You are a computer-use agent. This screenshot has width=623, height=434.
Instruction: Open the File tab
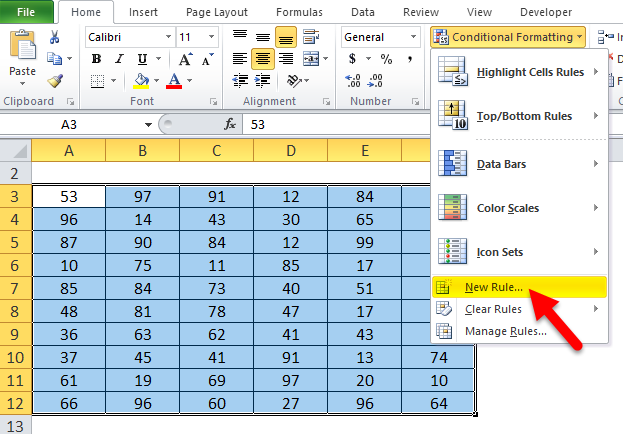coord(26,12)
